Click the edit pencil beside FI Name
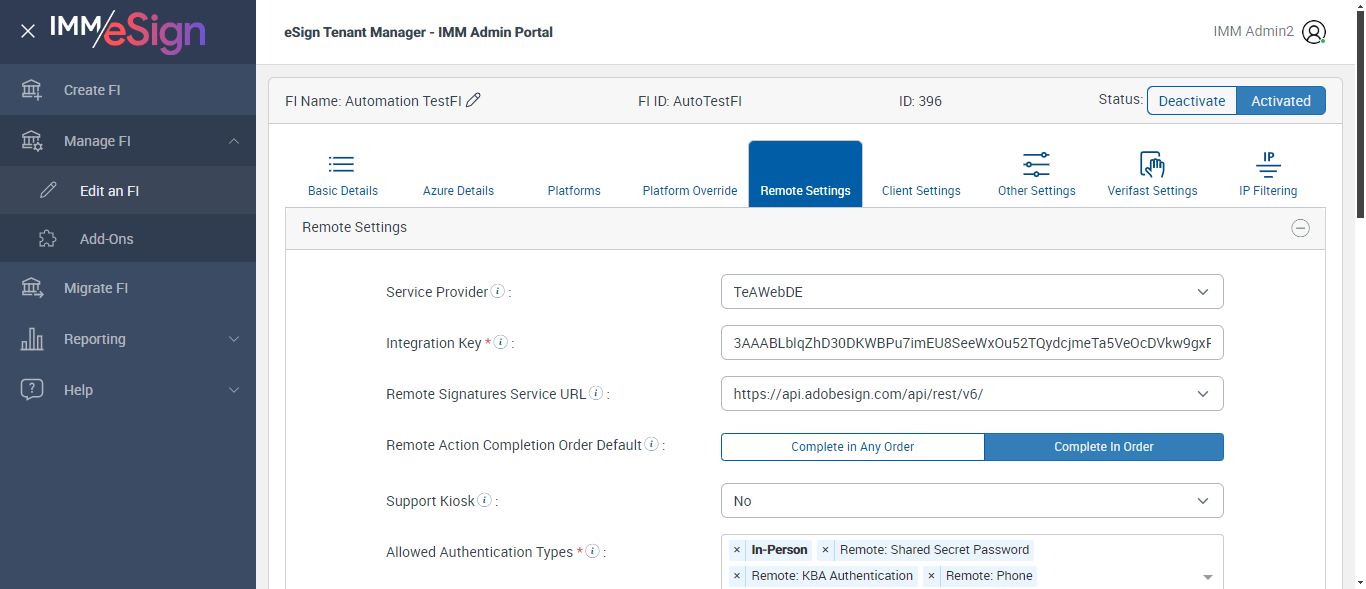The image size is (1366, 589). coord(474,100)
